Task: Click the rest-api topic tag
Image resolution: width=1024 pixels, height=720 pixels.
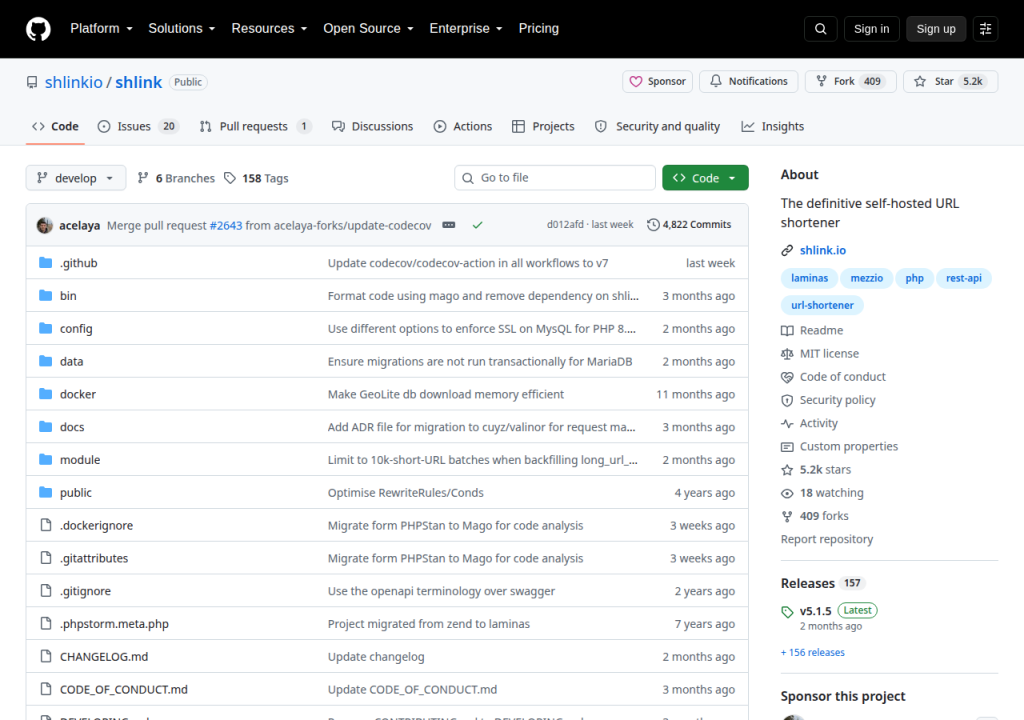Action: pos(964,278)
